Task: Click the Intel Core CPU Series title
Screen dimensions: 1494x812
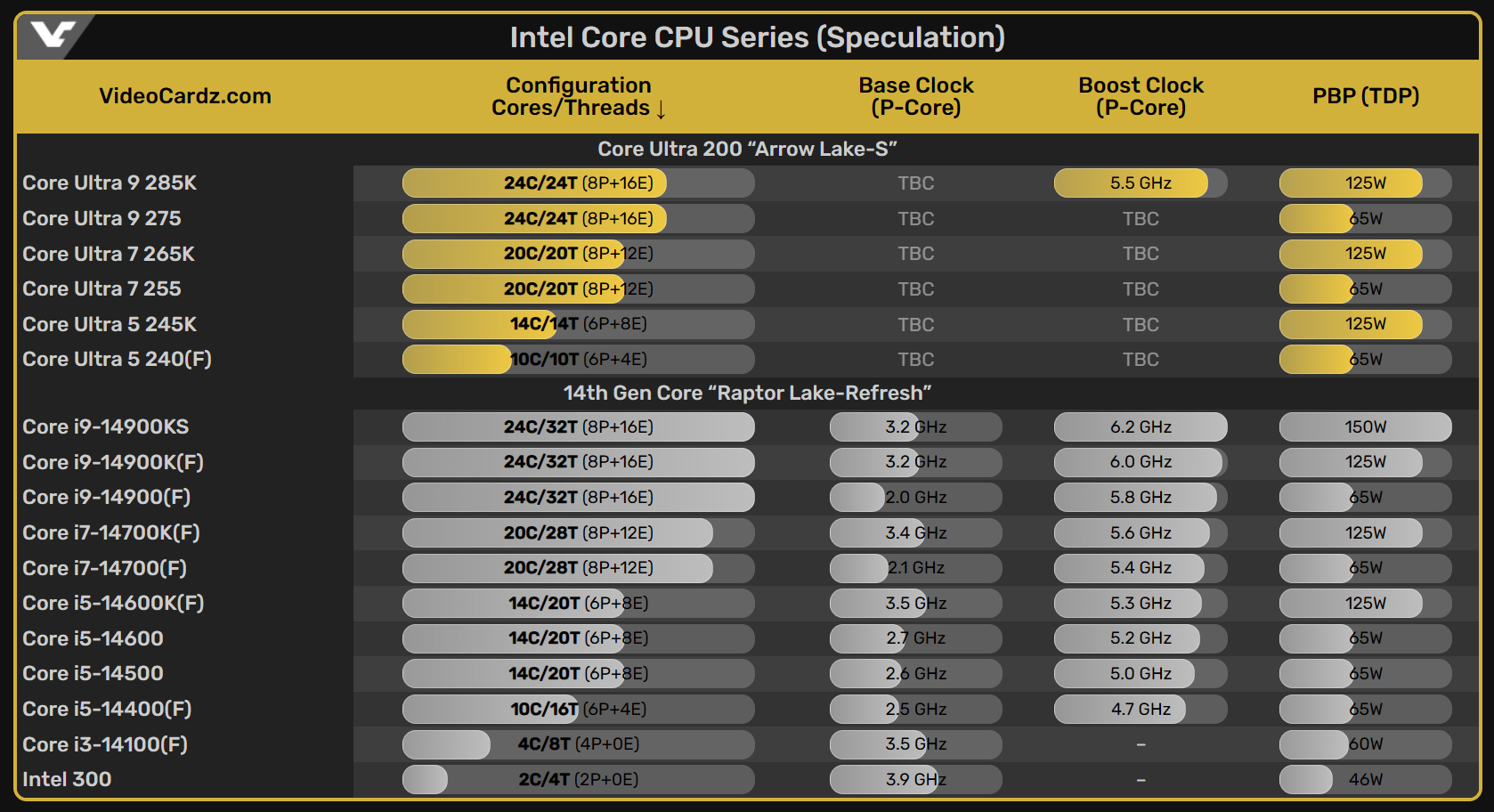Action: pos(758,37)
